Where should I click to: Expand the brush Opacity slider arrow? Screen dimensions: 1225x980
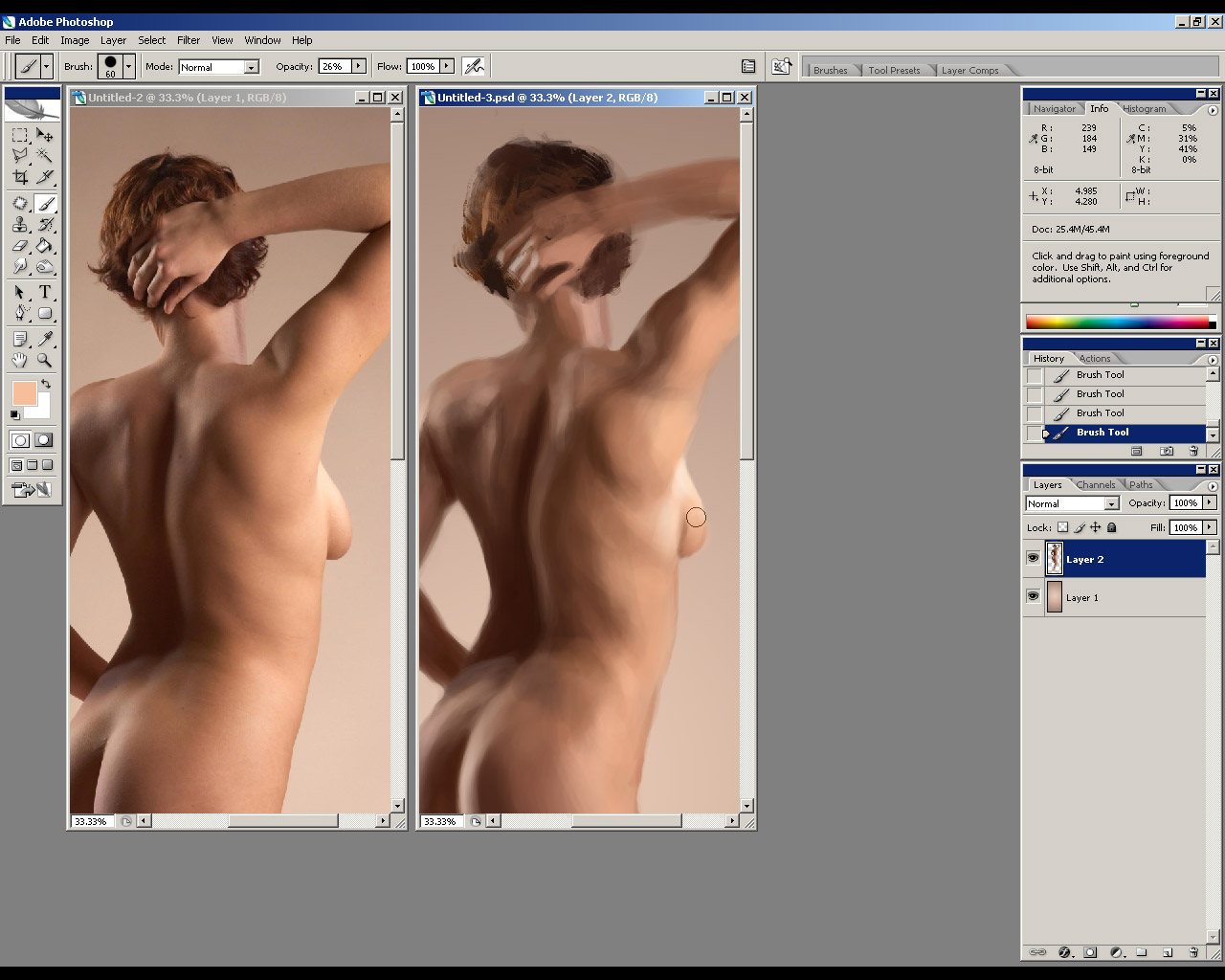pos(359,66)
